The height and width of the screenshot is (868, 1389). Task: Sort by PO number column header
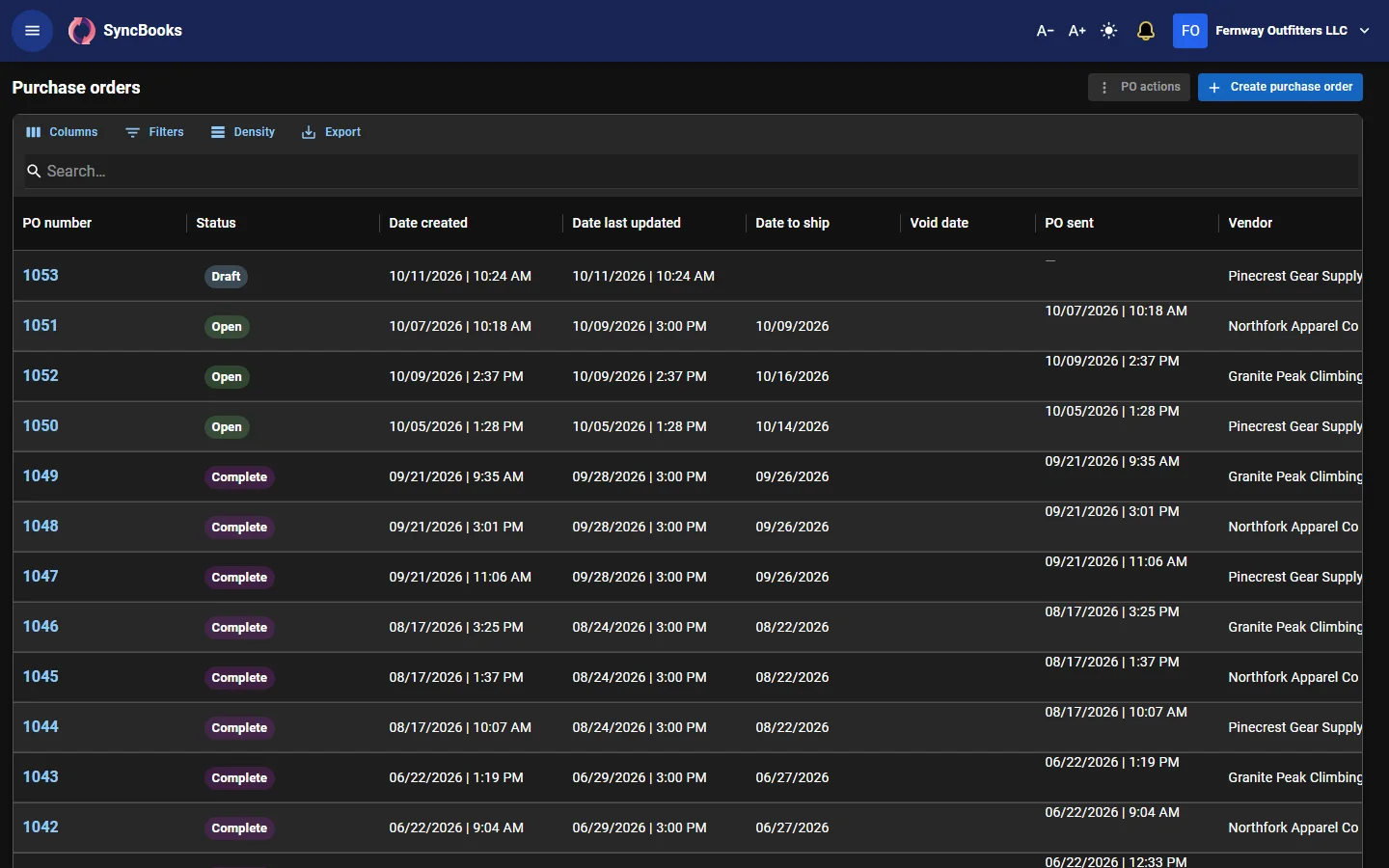click(57, 223)
